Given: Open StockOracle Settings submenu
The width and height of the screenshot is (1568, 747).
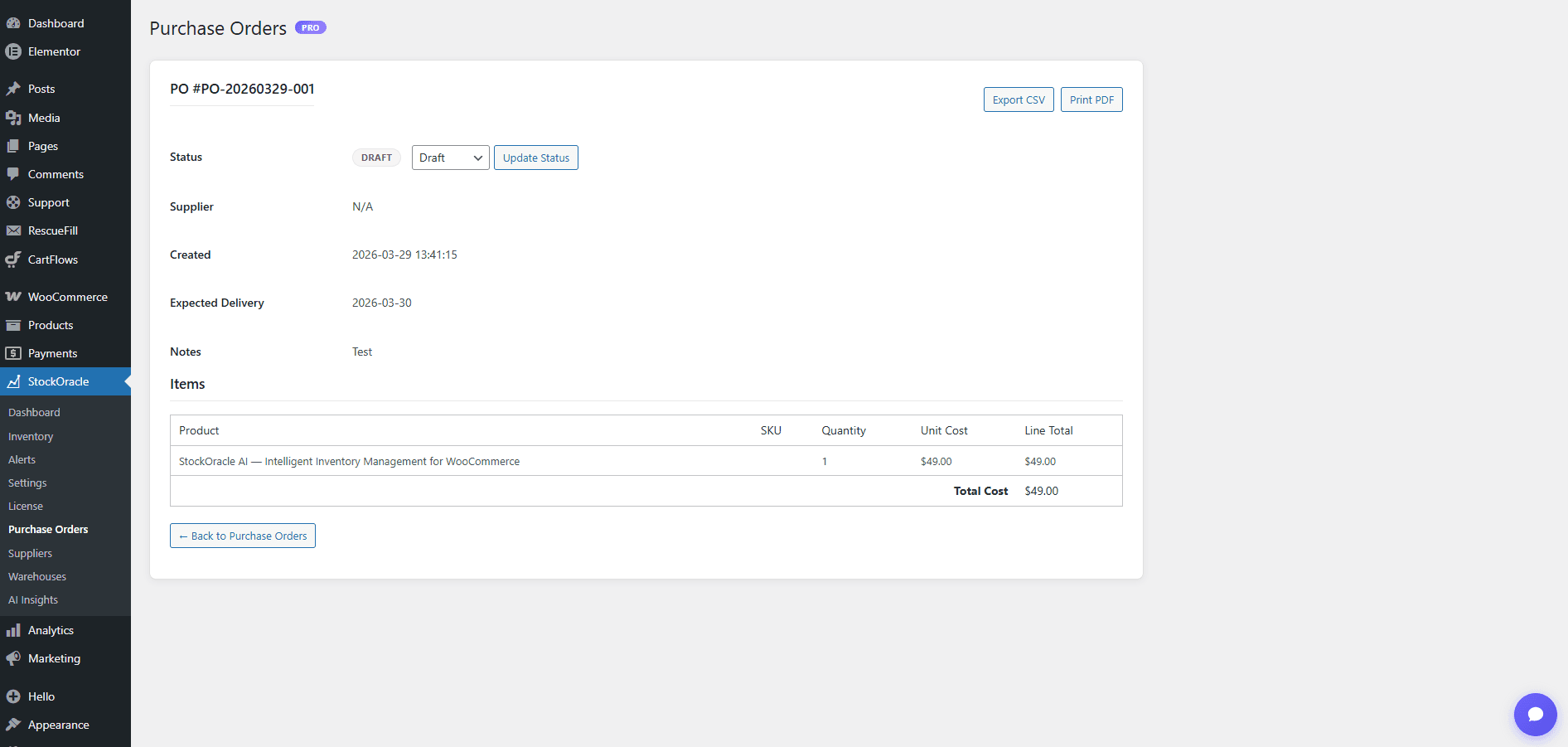Looking at the screenshot, I should click(x=27, y=483).
